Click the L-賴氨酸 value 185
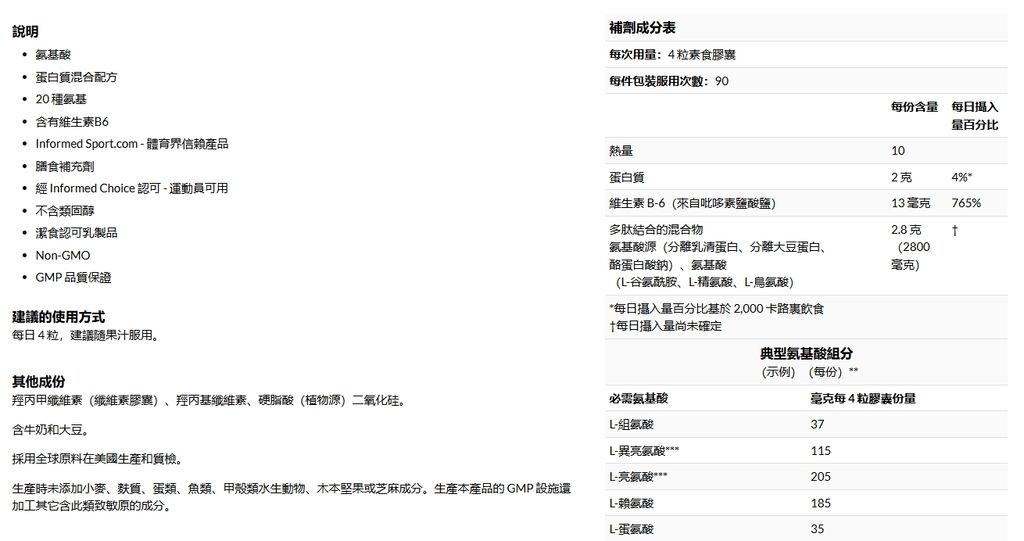Image resolution: width=1024 pixels, height=541 pixels. pyautogui.click(x=820, y=503)
